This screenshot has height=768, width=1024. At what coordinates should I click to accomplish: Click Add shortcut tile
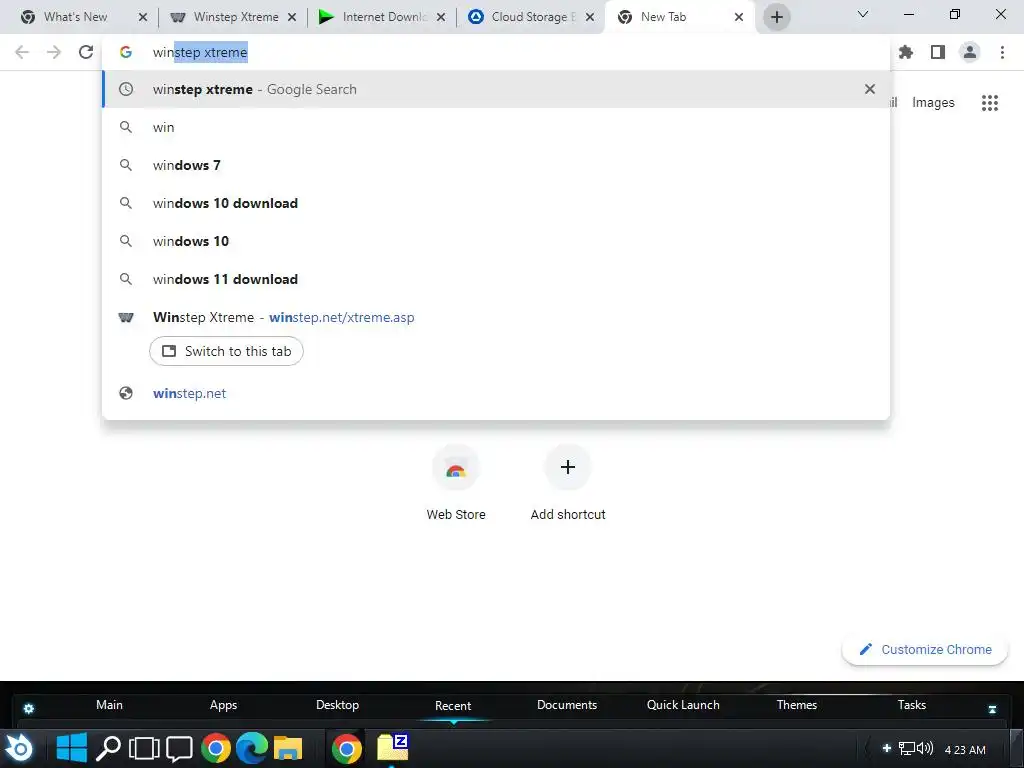tap(568, 483)
